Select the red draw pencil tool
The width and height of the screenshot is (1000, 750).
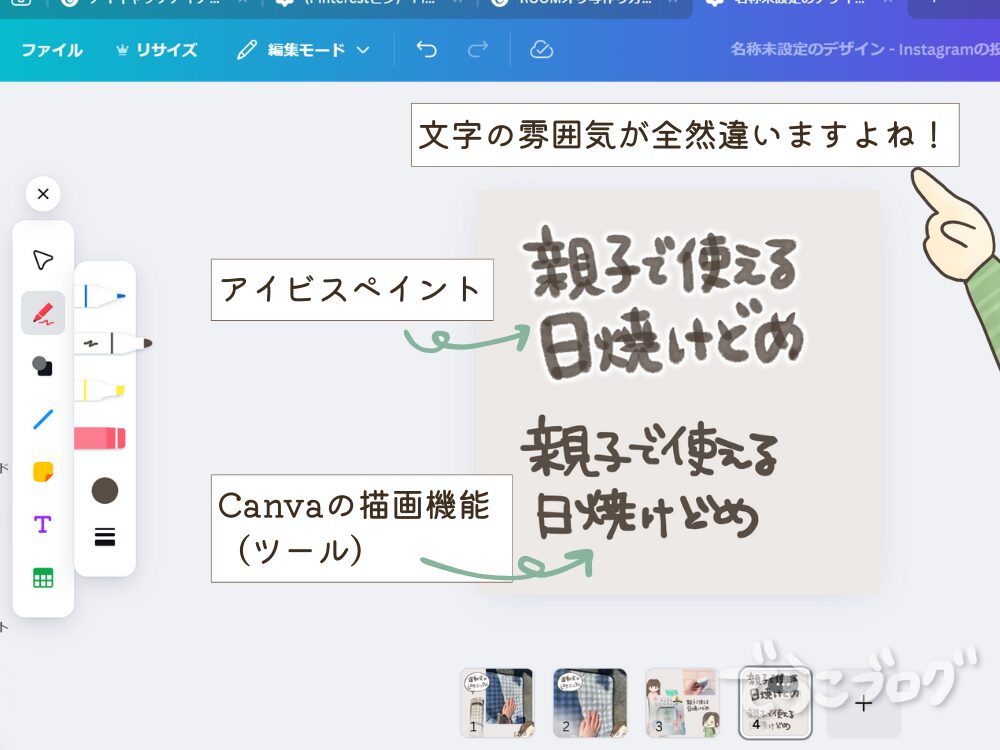coord(43,313)
